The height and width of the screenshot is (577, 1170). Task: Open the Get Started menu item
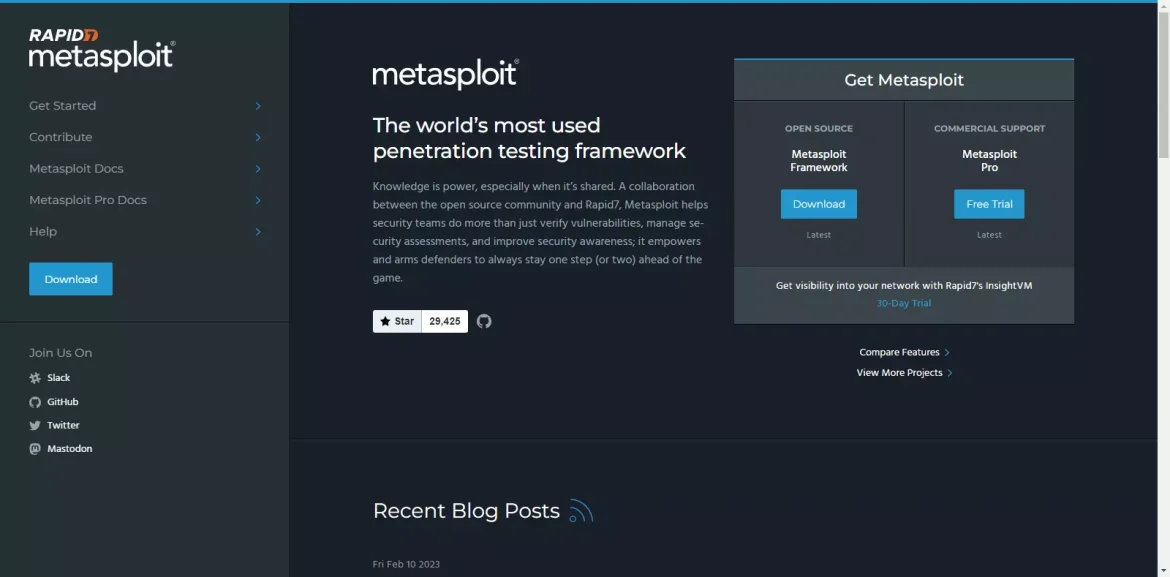click(x=63, y=106)
